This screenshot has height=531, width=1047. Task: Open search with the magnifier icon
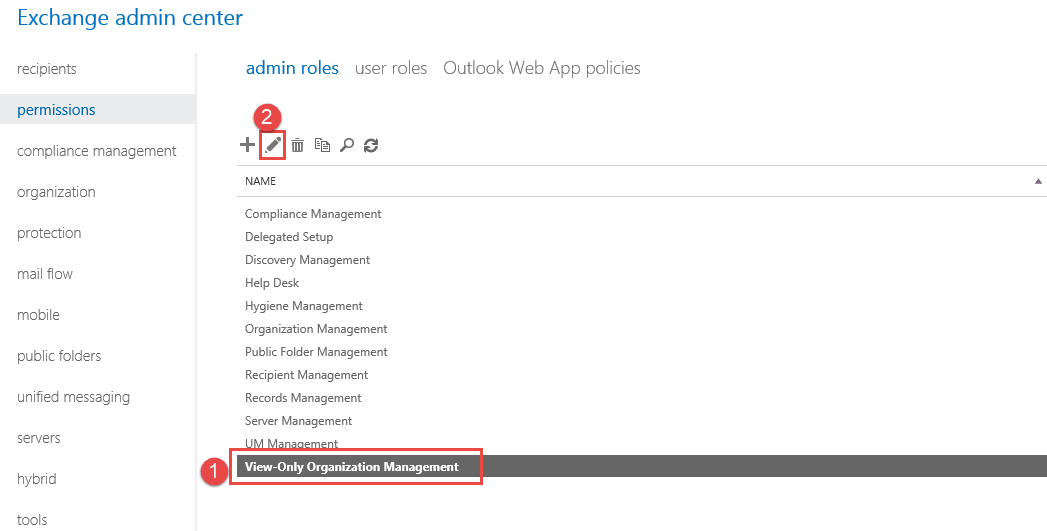[x=347, y=144]
